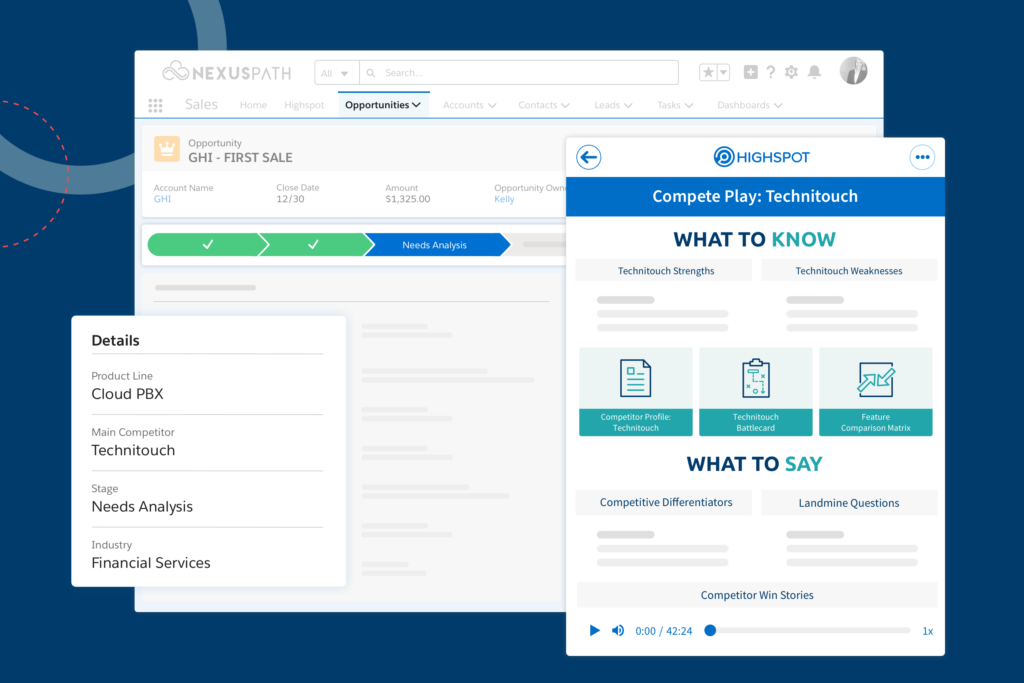Open Highspot more options ellipsis
This screenshot has width=1024, height=683.
tap(922, 157)
